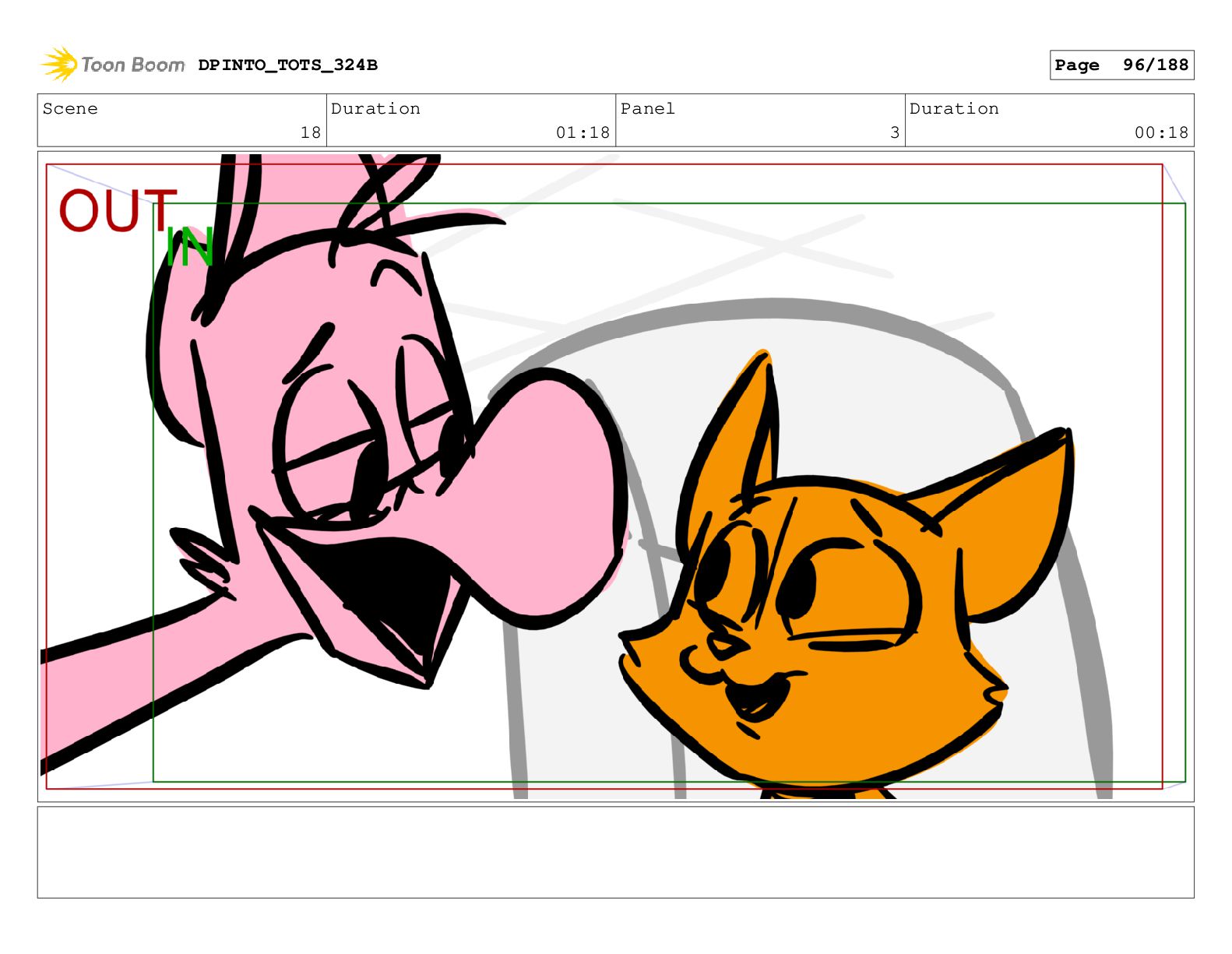Click the project name DPINTO_TOTS_324B
Viewport: 1232px width, 954px height.
point(287,65)
